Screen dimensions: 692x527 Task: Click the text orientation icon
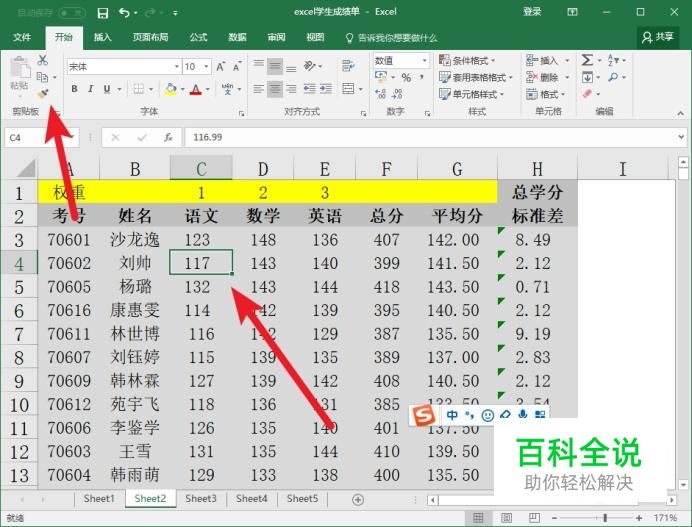pyautogui.click(x=310, y=66)
